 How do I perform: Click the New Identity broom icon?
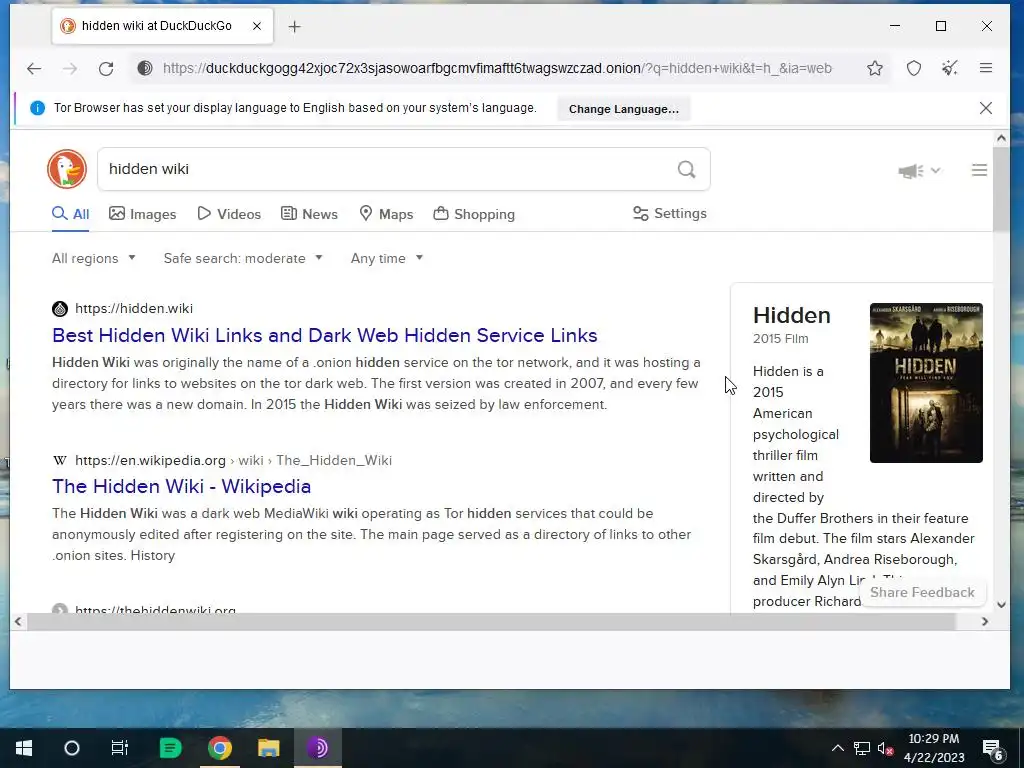[950, 68]
